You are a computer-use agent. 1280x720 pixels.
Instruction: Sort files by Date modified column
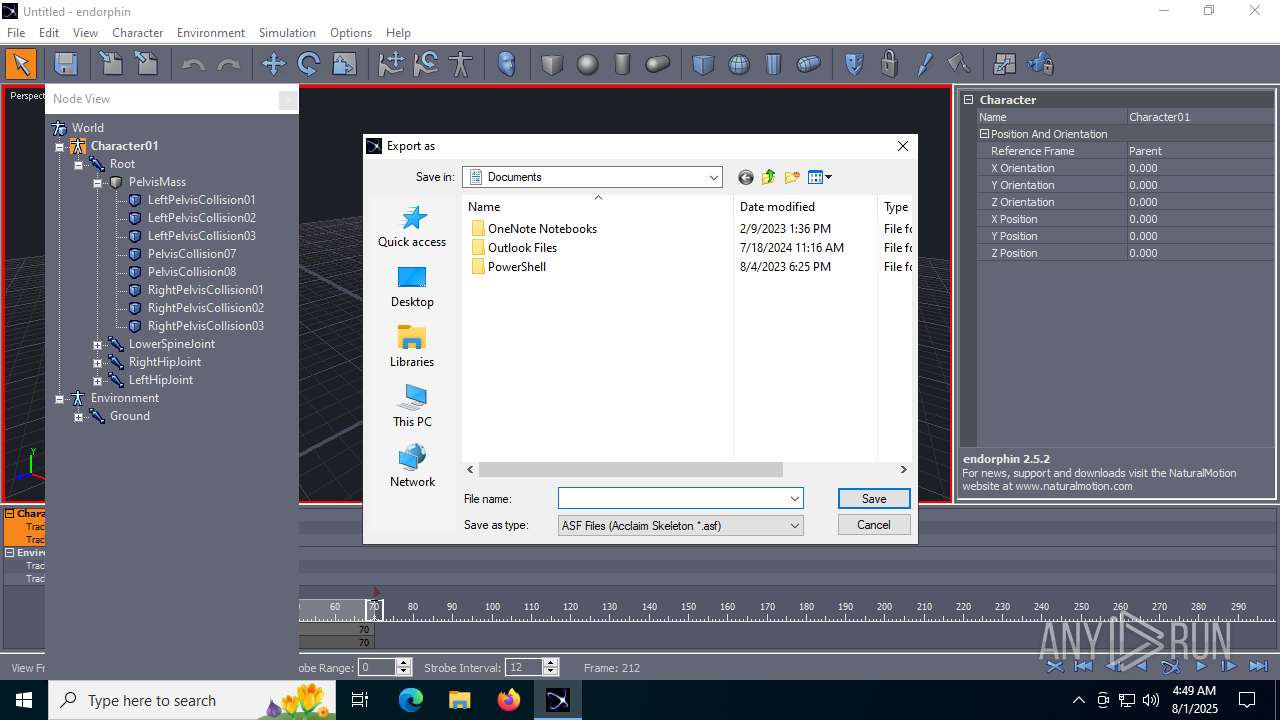(x=805, y=207)
